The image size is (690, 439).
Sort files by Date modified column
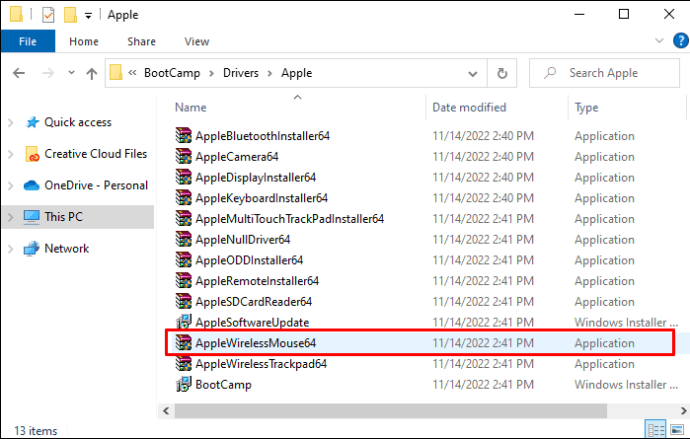pyautogui.click(x=469, y=107)
